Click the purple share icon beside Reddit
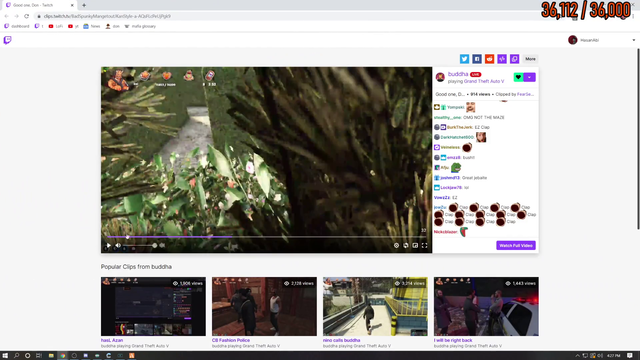Viewport: 640px width, 360px height. [x=502, y=59]
